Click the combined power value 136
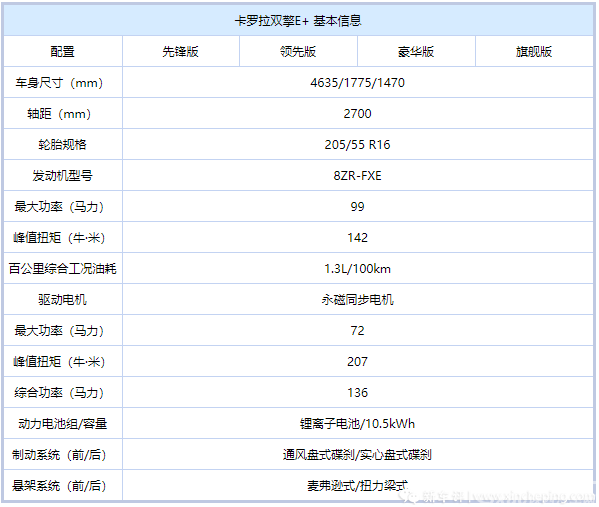 pos(358,392)
